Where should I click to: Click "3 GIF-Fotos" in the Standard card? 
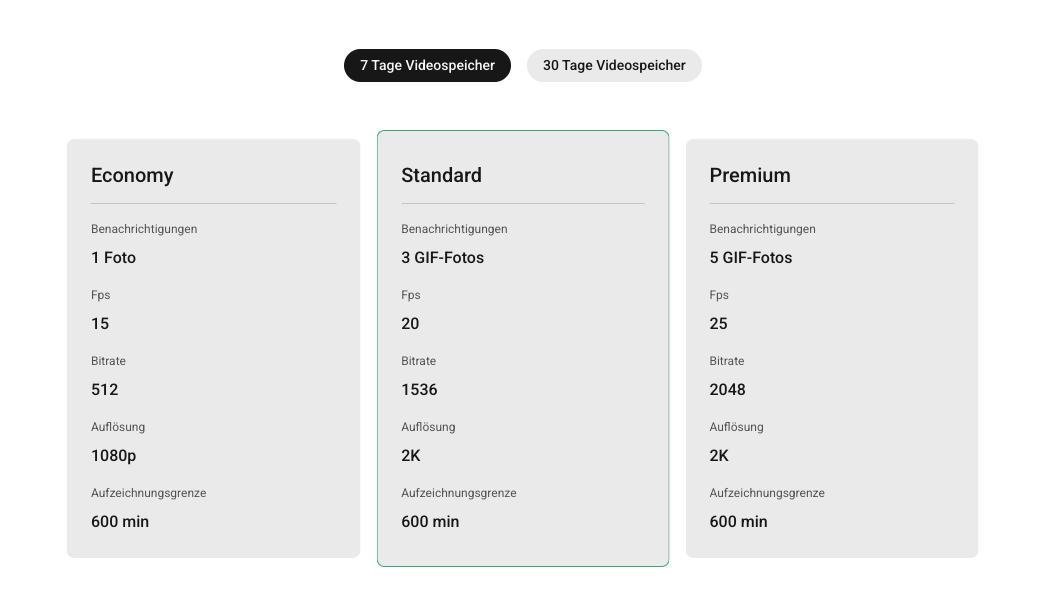(442, 258)
